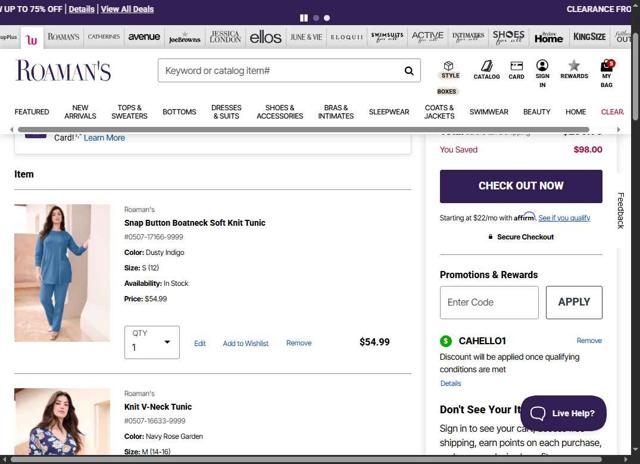Click the Details link in top banner
The height and width of the screenshot is (464, 640).
81,9
